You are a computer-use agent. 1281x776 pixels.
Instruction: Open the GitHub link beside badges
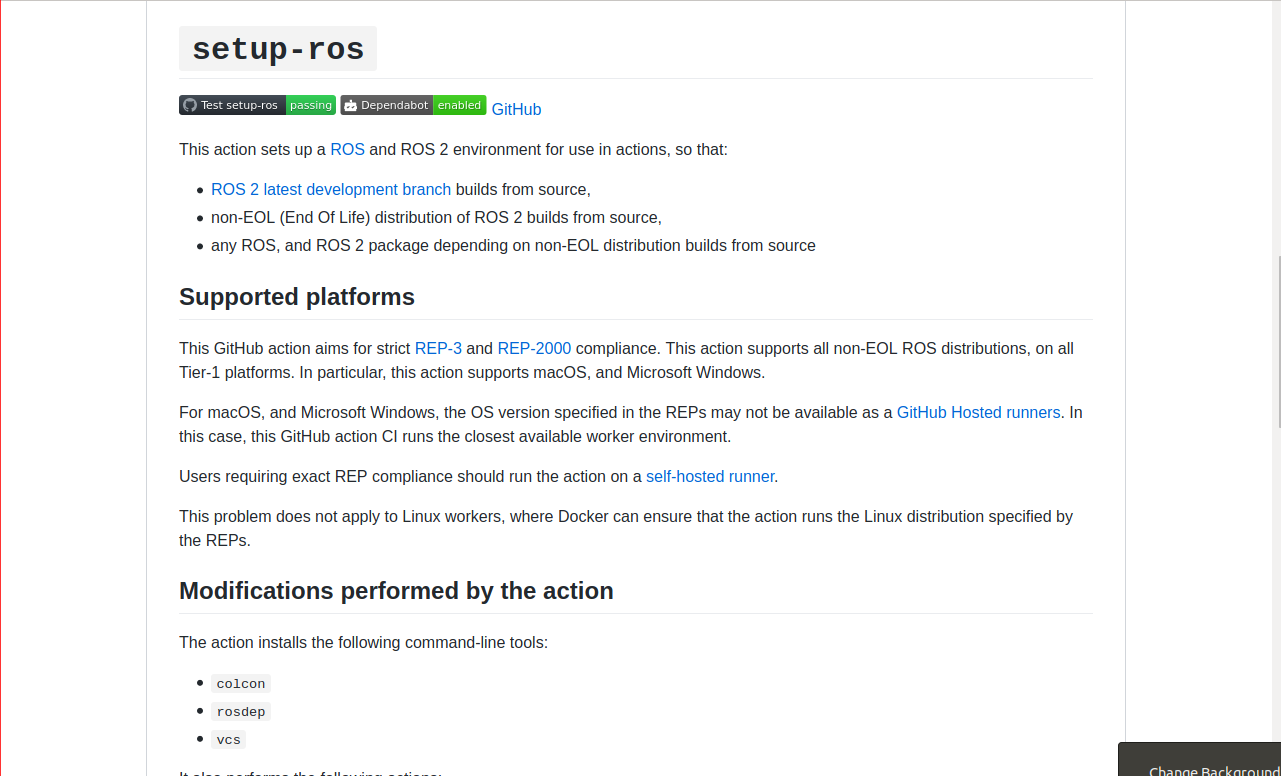tap(516, 109)
